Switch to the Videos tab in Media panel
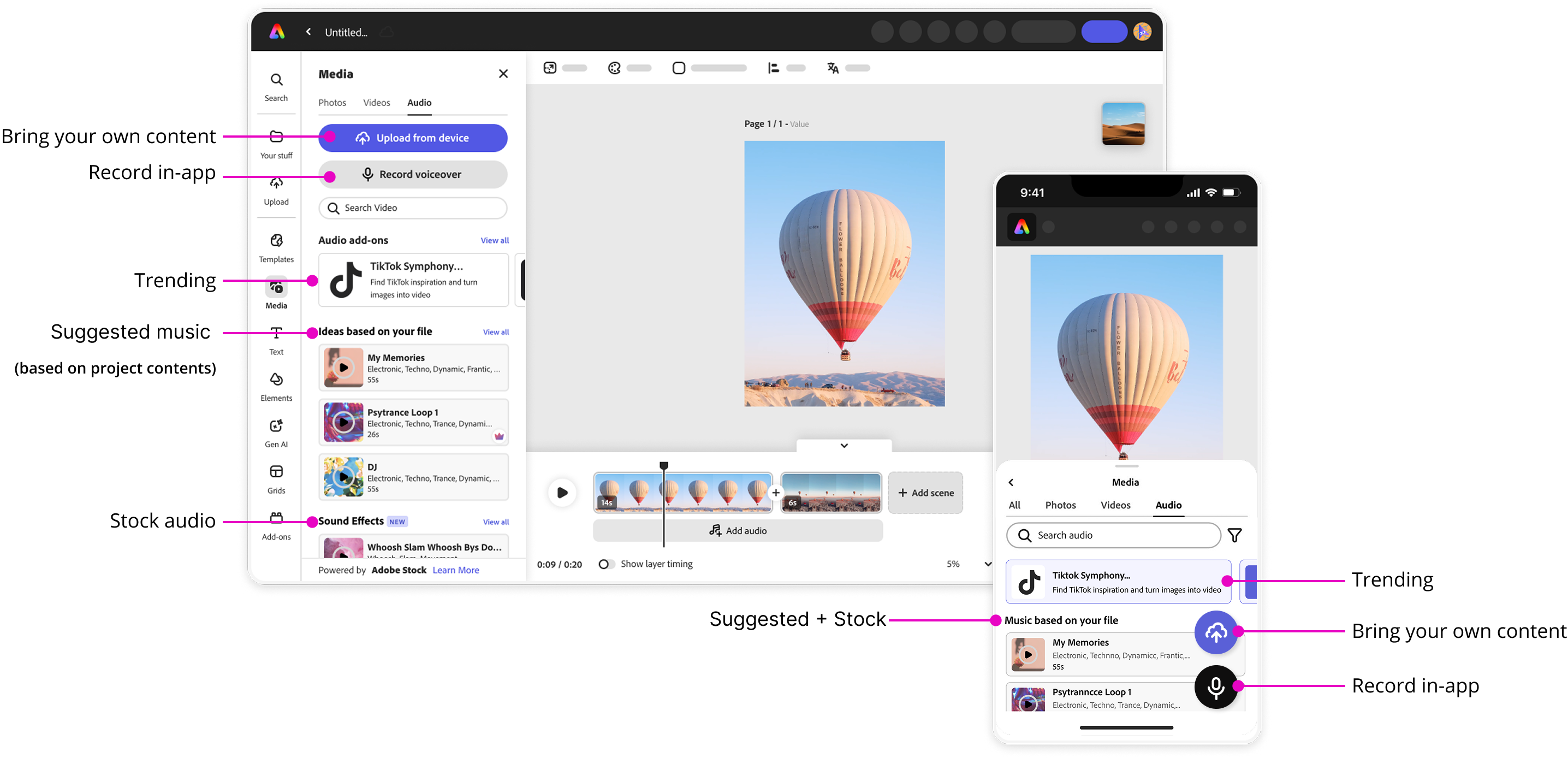 tap(376, 103)
